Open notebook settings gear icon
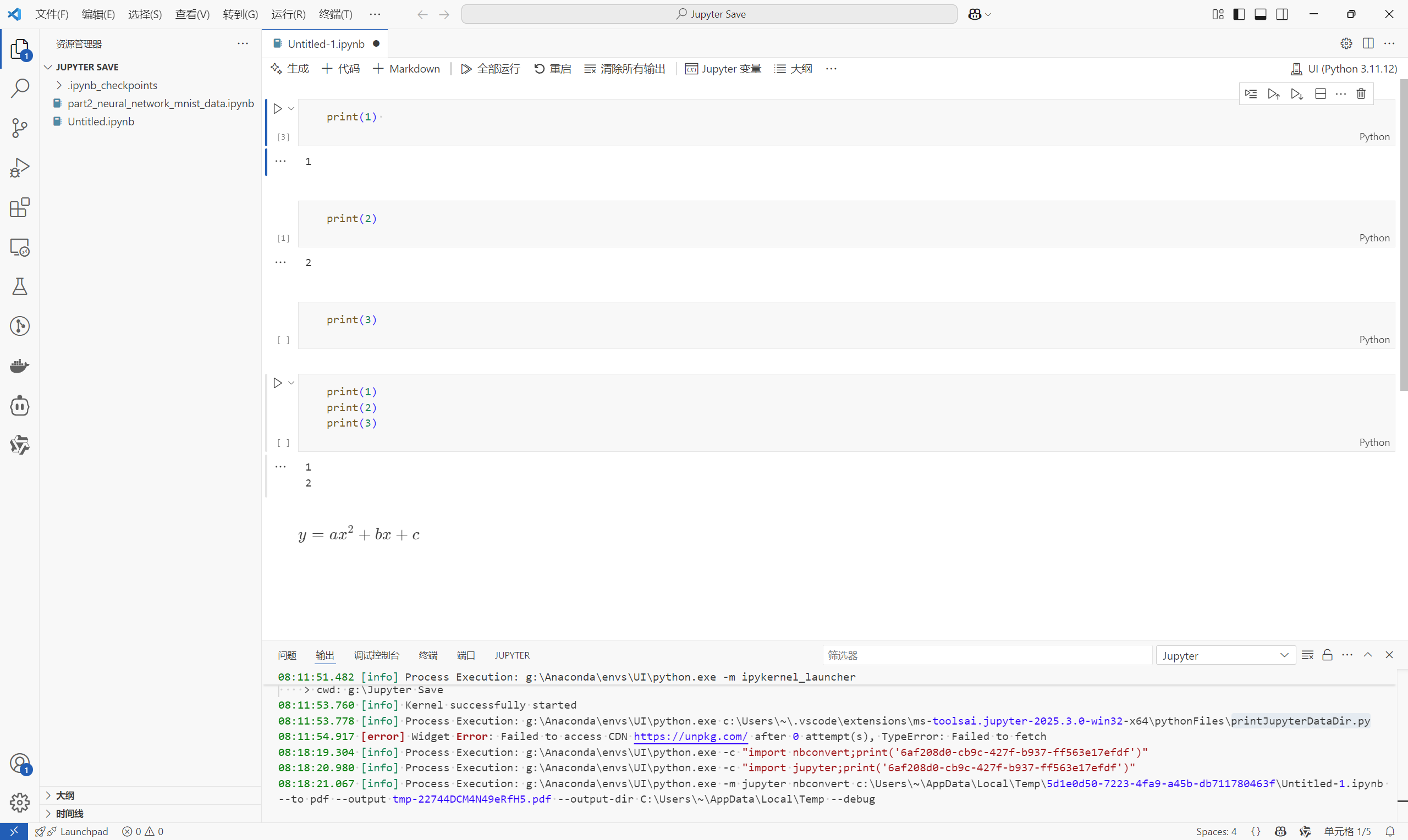Viewport: 1408px width, 840px height. tap(1346, 43)
